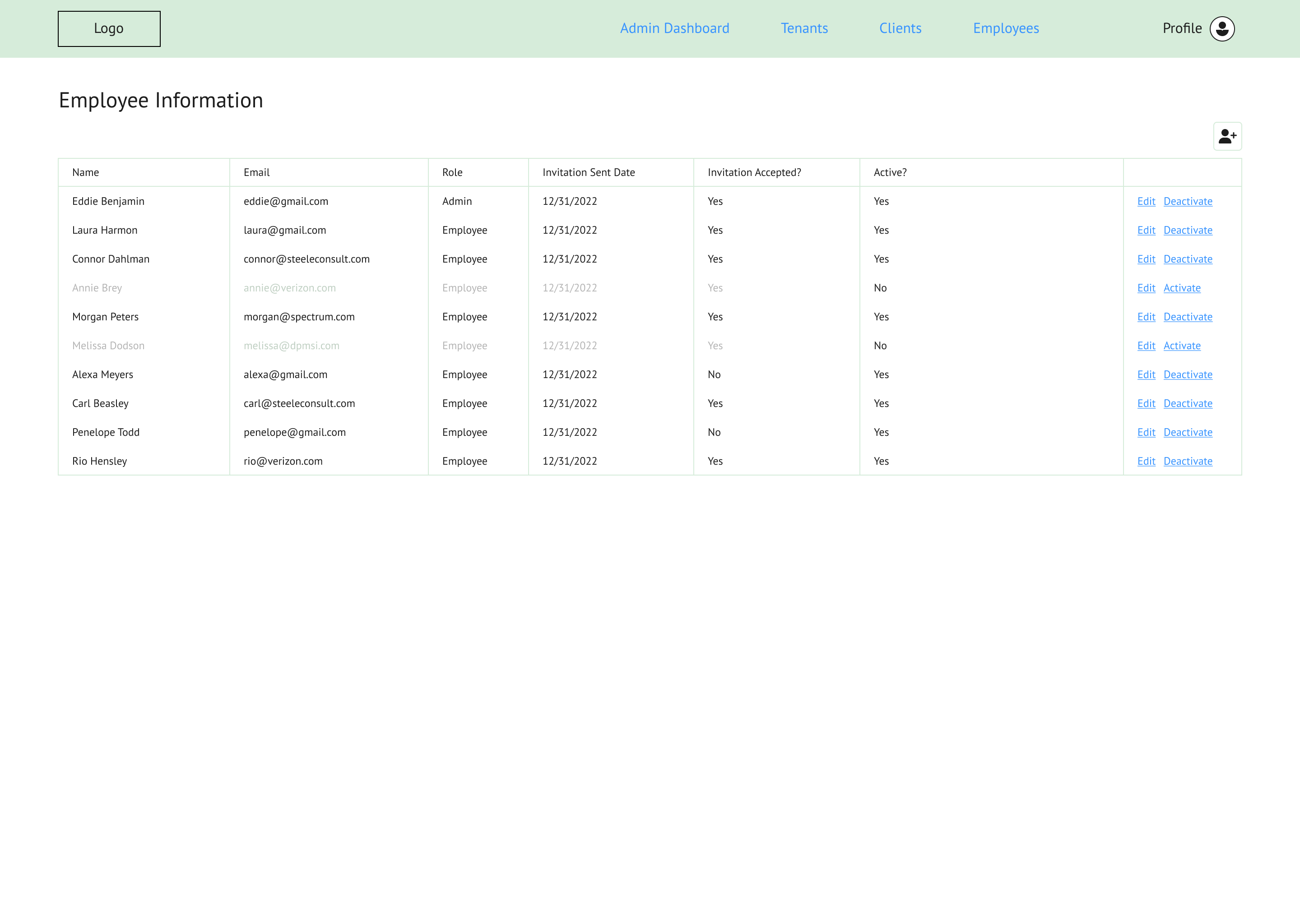Click the add employee icon button
The height and width of the screenshot is (924, 1300).
1227,137
